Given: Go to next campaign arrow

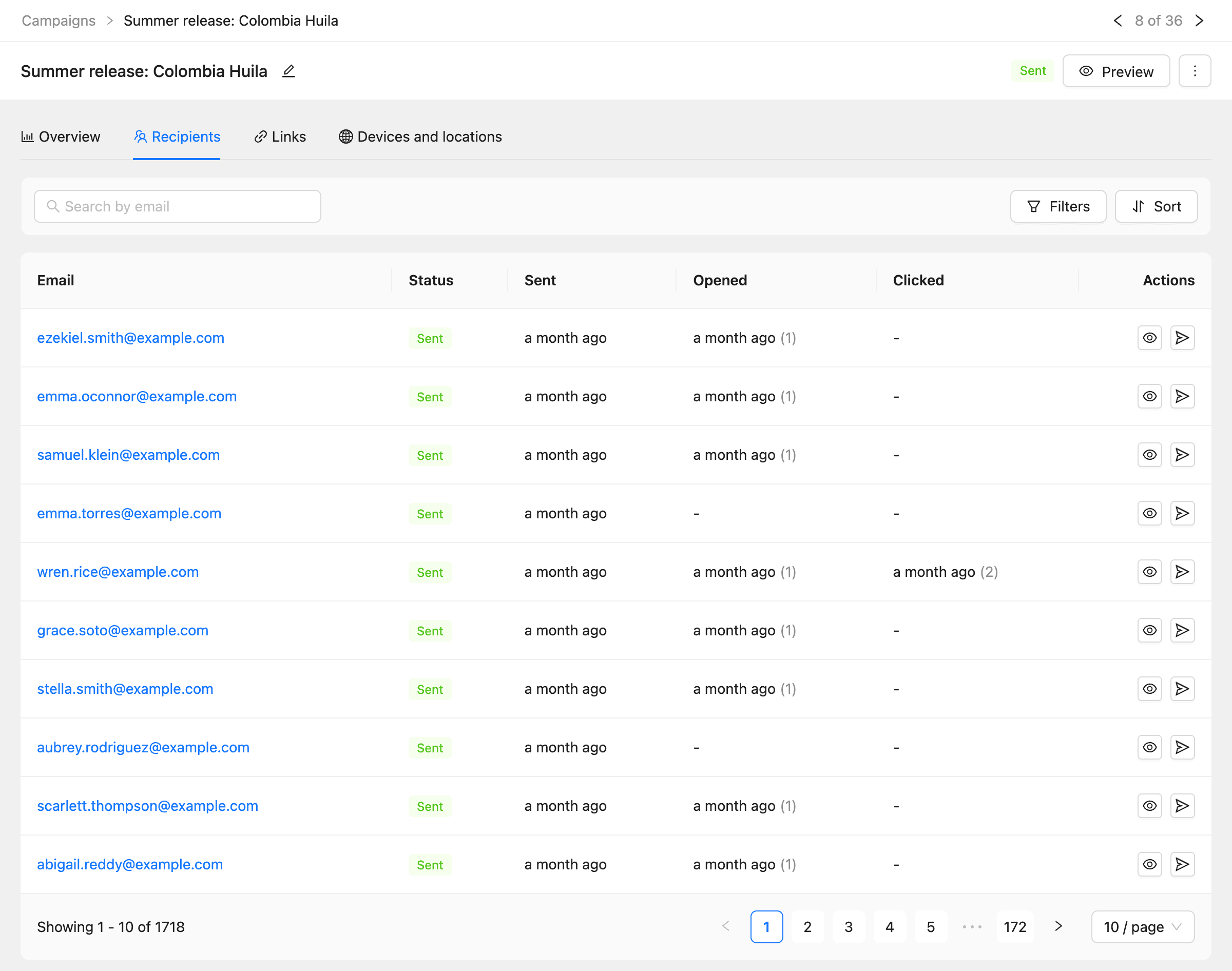Looking at the screenshot, I should pyautogui.click(x=1199, y=21).
